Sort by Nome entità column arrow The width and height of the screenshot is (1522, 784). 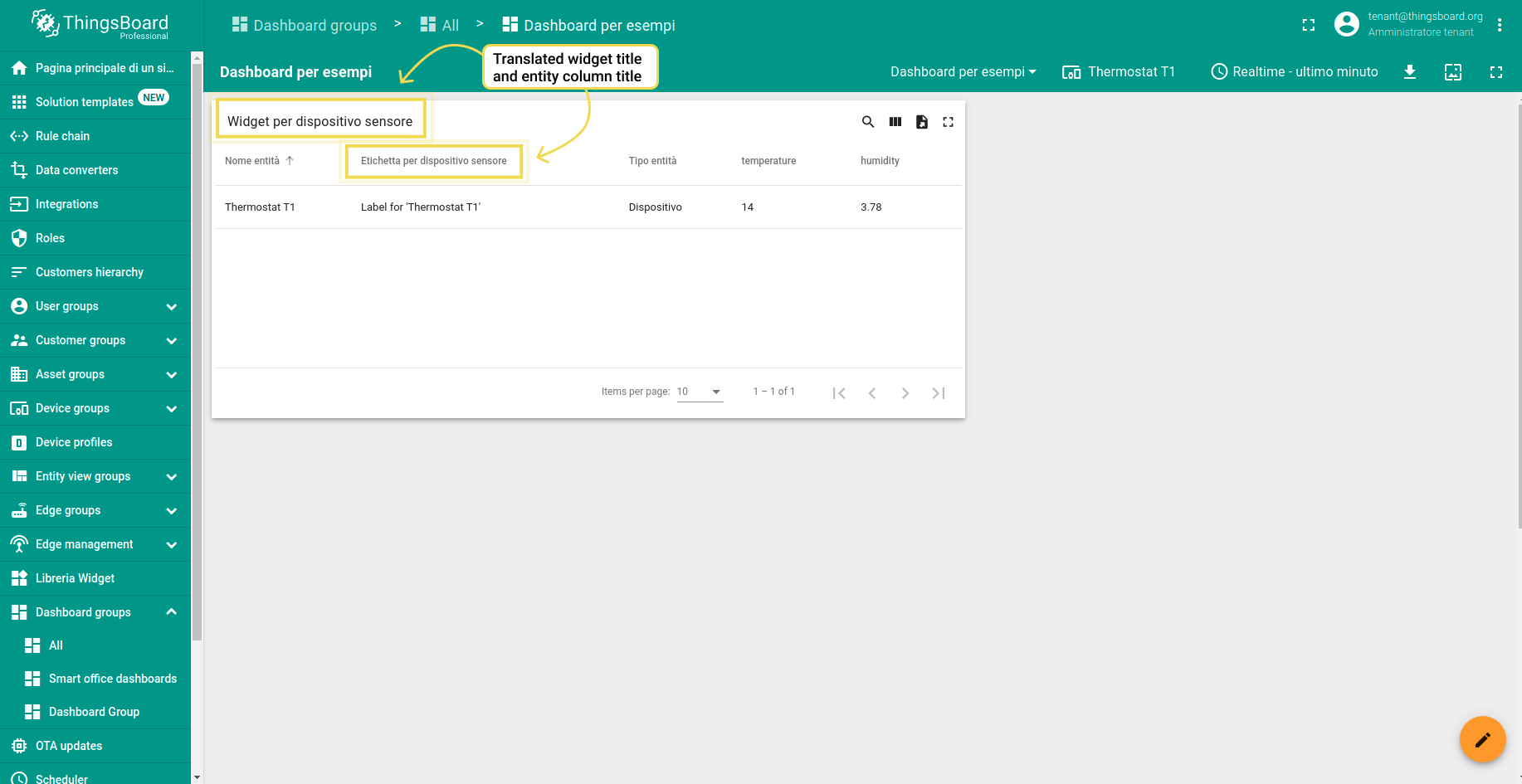[x=290, y=161]
